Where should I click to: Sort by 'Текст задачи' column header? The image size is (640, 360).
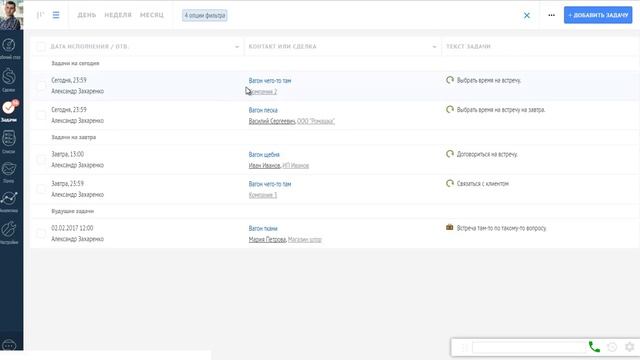468,47
